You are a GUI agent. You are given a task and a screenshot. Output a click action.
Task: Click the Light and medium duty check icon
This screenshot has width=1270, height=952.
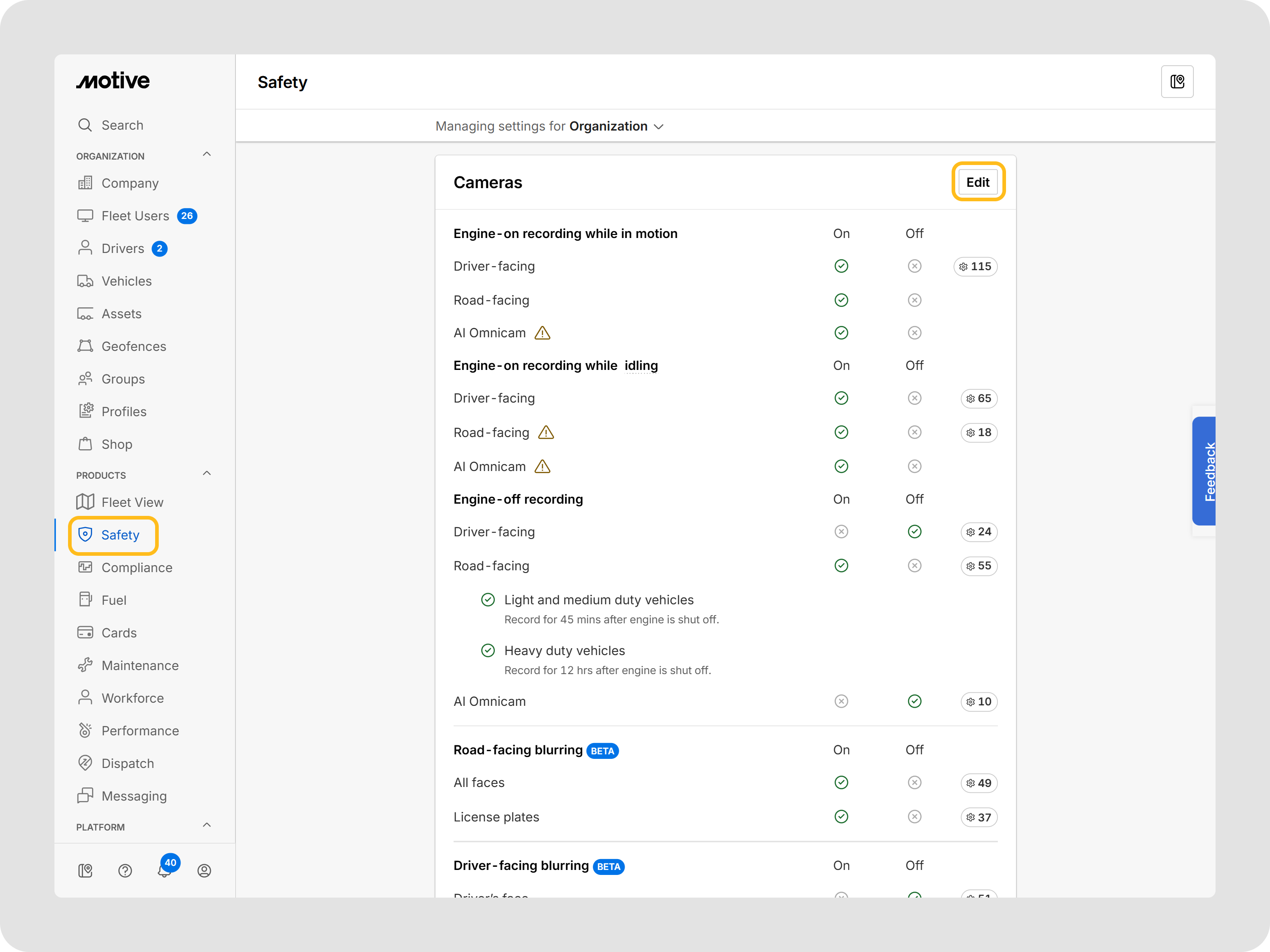click(x=488, y=600)
